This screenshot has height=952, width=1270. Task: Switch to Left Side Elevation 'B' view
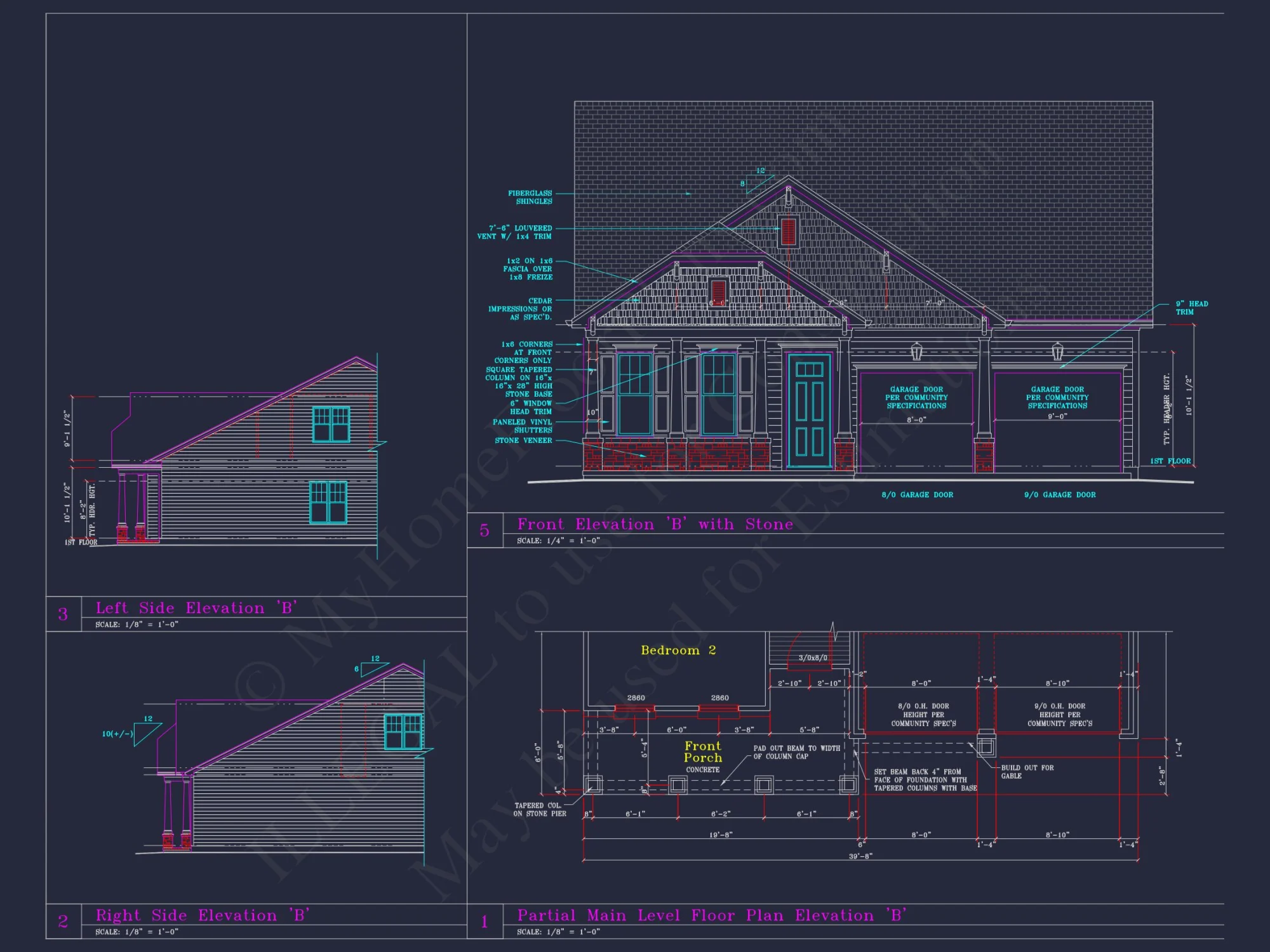pos(197,607)
